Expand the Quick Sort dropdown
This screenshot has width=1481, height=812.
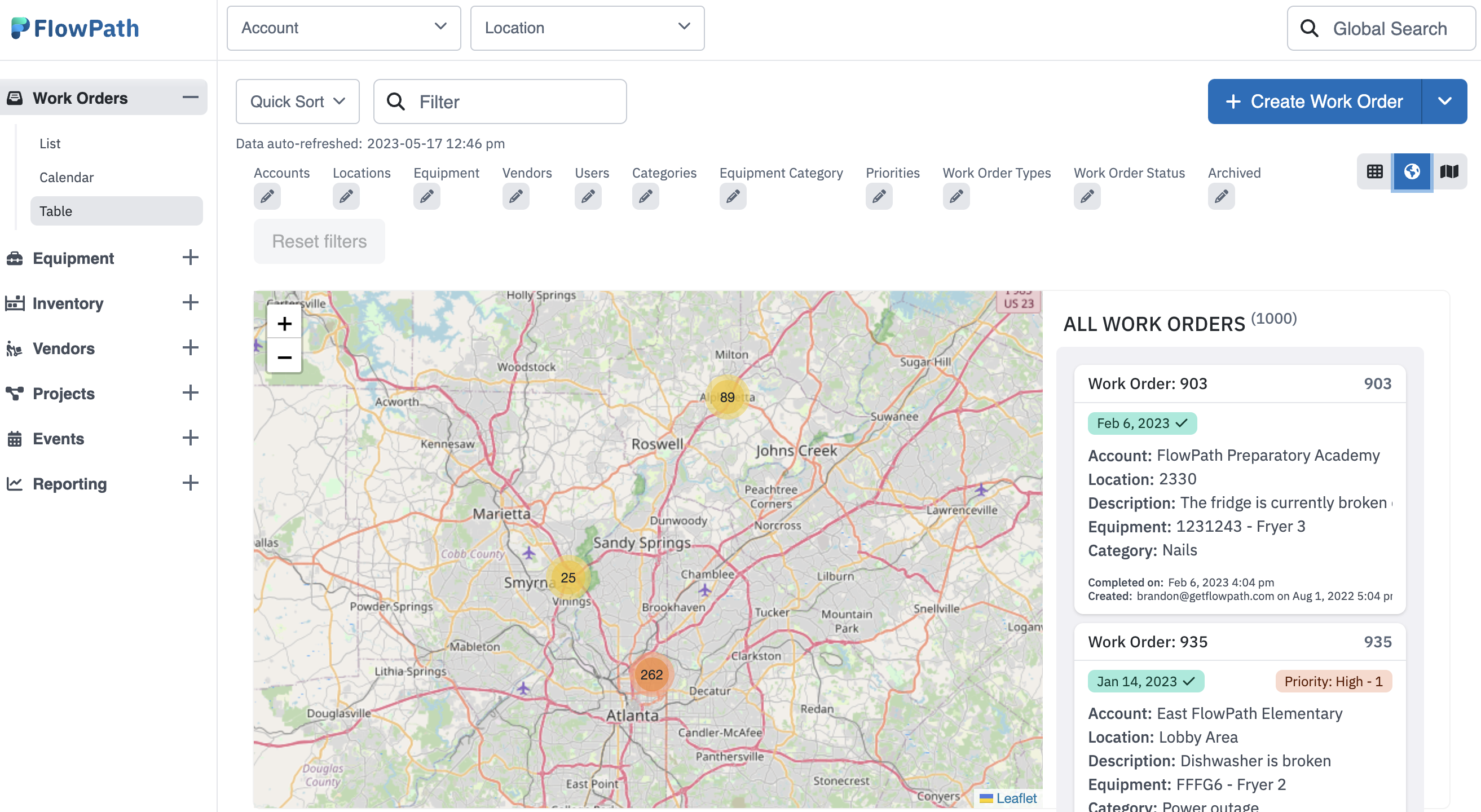(x=297, y=101)
